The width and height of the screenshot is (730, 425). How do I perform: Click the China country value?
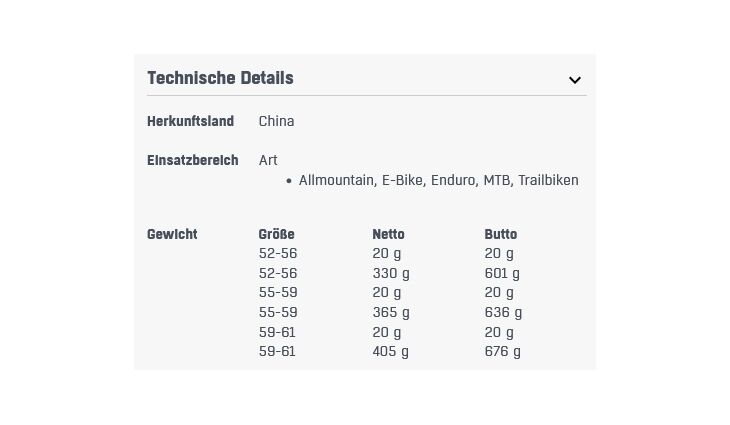click(276, 121)
